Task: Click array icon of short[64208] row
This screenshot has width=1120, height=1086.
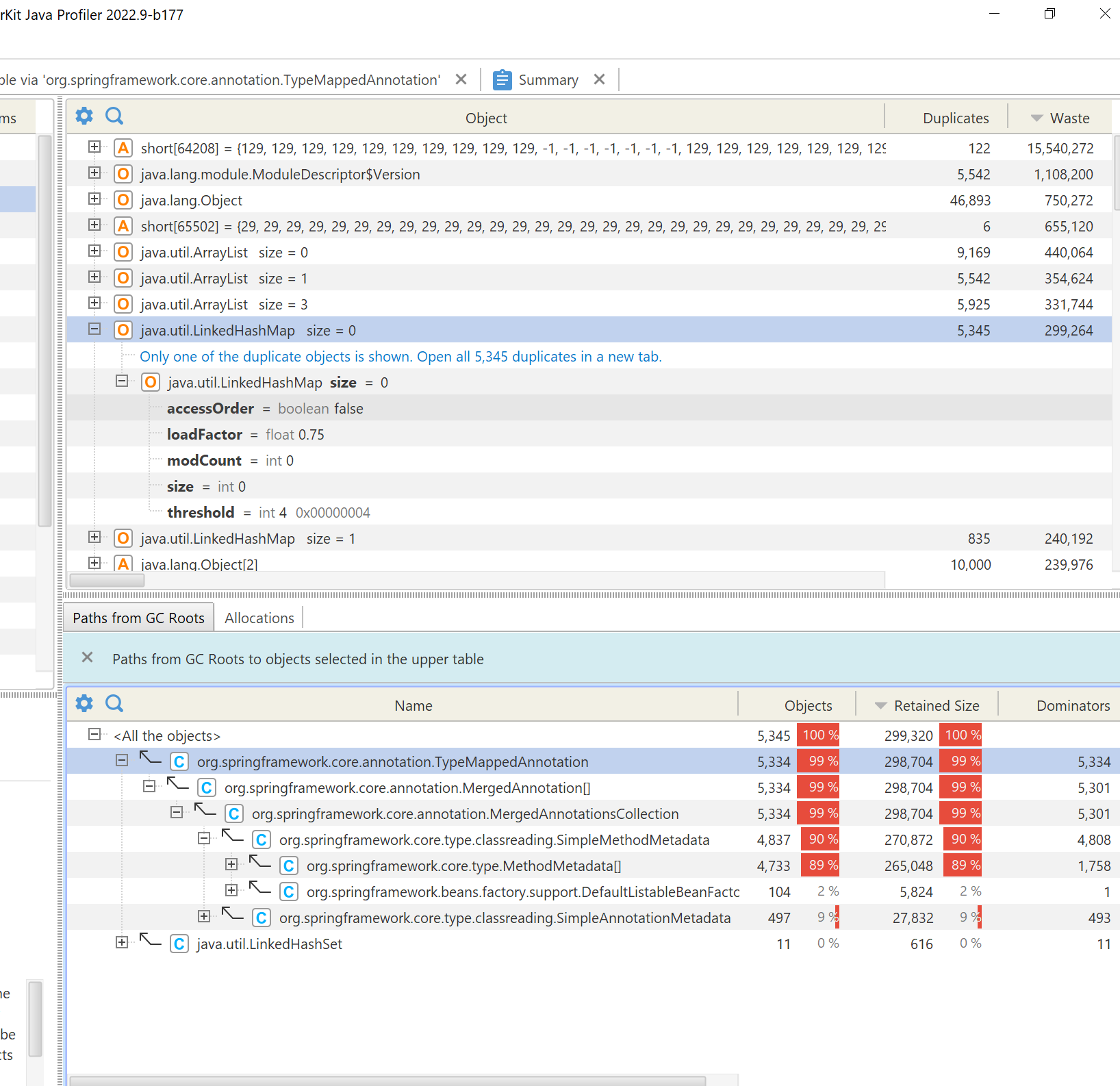Action: pos(123,148)
